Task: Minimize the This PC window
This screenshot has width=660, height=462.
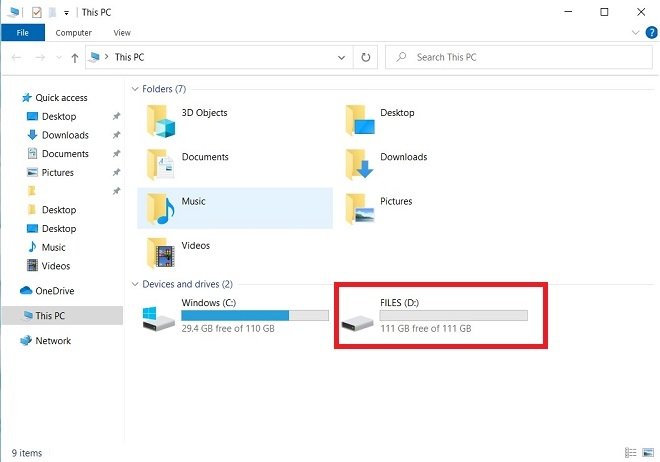Action: pyautogui.click(x=568, y=12)
